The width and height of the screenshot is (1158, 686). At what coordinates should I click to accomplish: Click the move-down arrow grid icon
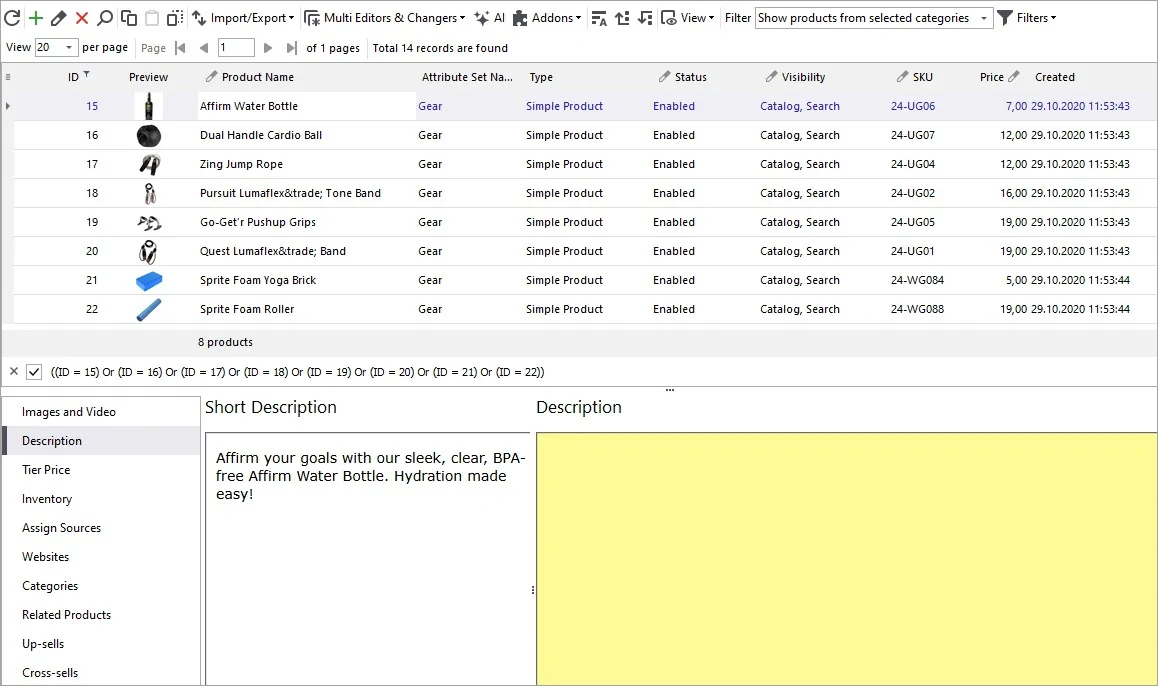[x=645, y=18]
